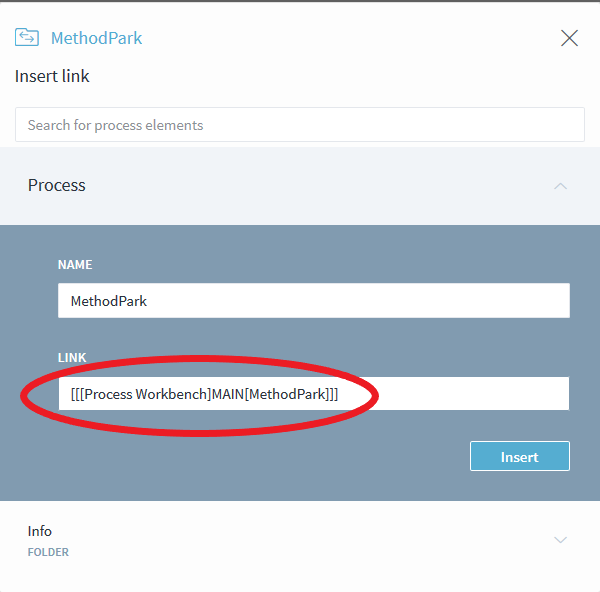Click the NAME label above the name field
Viewport: 600px width, 592px height.
pos(75,265)
